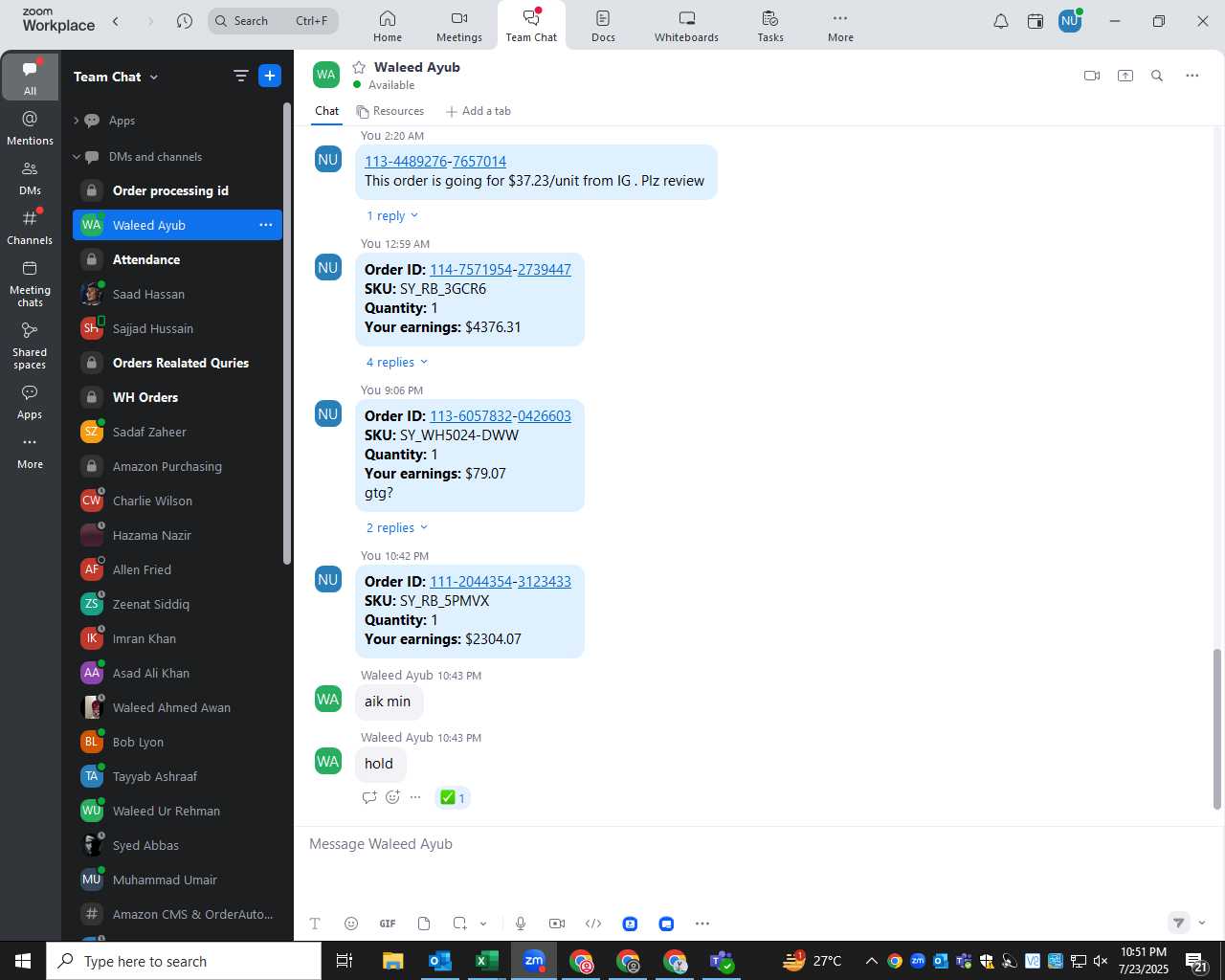1225x980 pixels.
Task: Insert a code snippet in composer
Action: 593,924
